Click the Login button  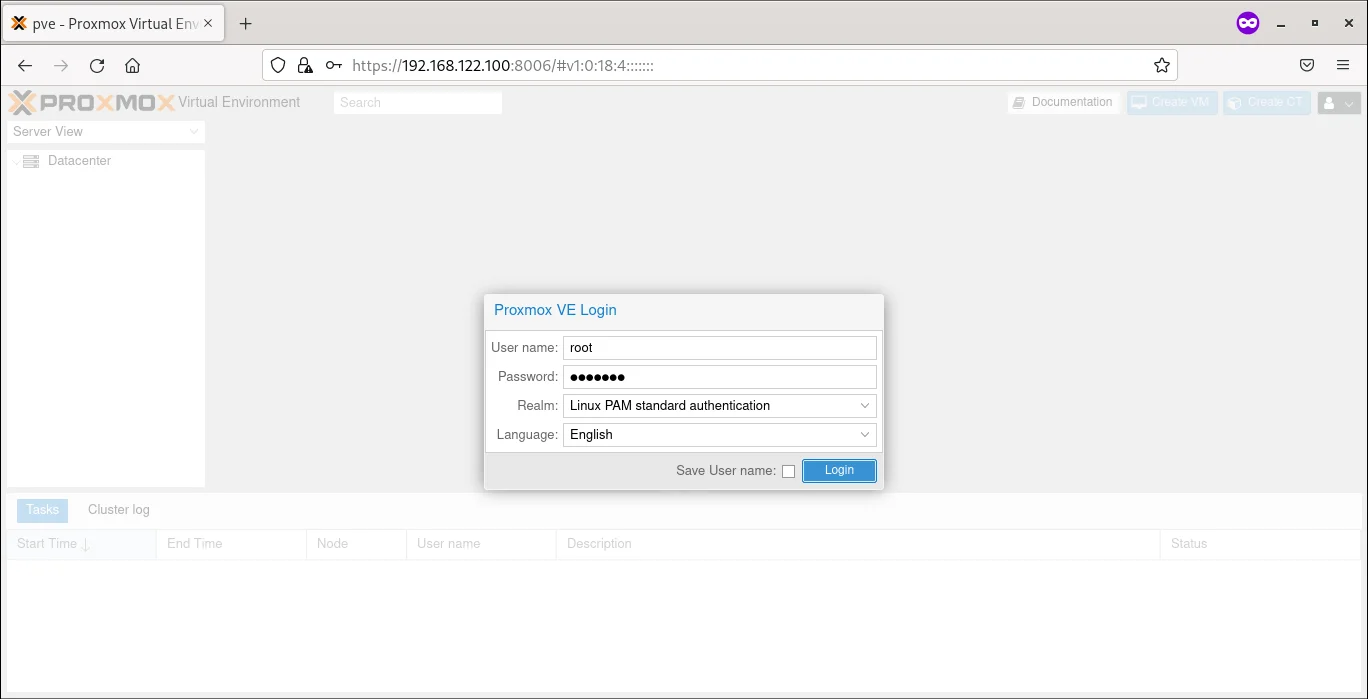point(839,471)
